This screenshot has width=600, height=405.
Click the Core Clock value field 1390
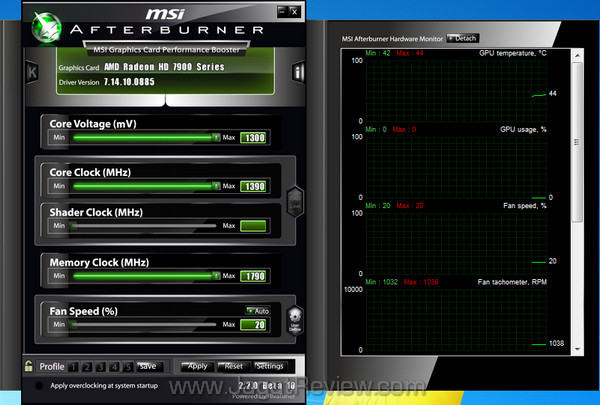(254, 186)
